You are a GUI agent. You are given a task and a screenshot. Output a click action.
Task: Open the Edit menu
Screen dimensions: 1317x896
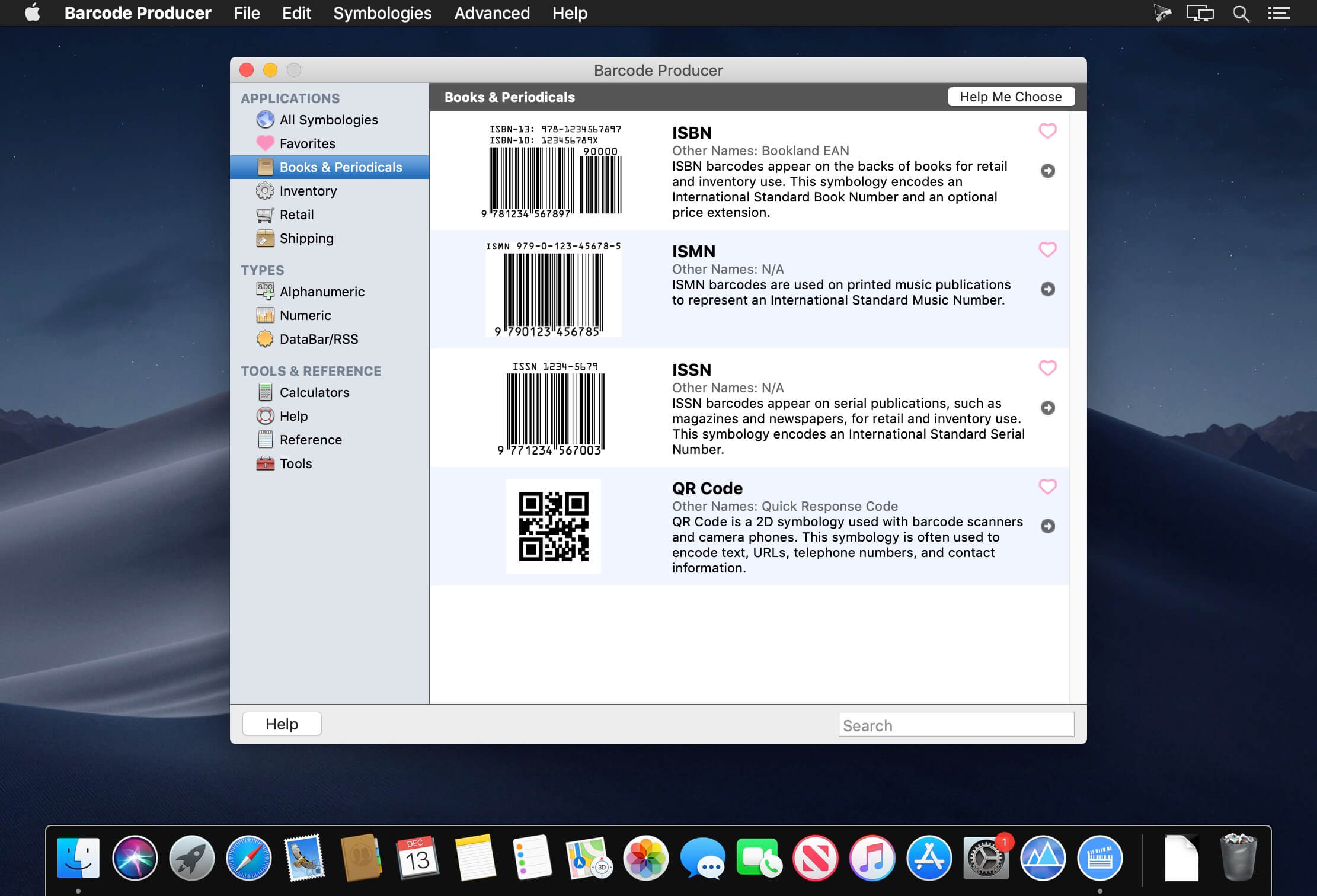point(296,13)
